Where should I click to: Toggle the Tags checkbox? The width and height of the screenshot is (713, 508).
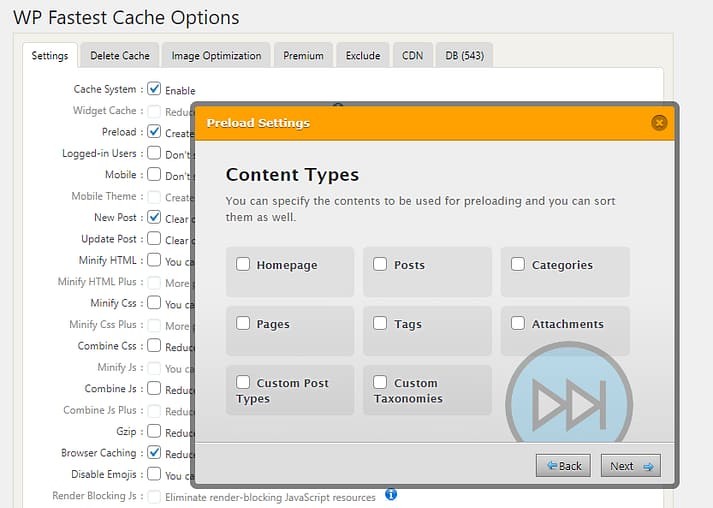pyautogui.click(x=380, y=324)
